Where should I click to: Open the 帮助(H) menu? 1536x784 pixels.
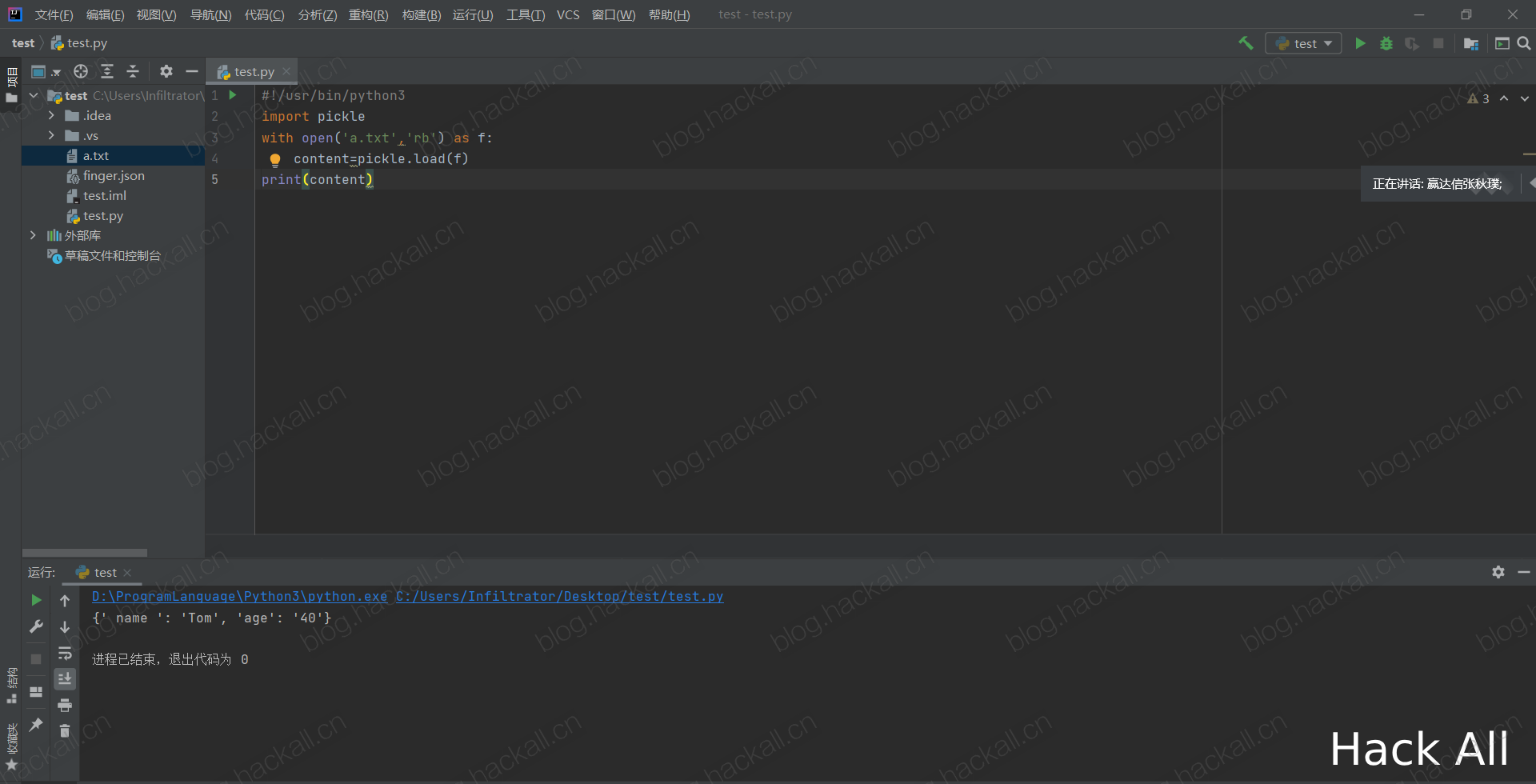pyautogui.click(x=669, y=15)
